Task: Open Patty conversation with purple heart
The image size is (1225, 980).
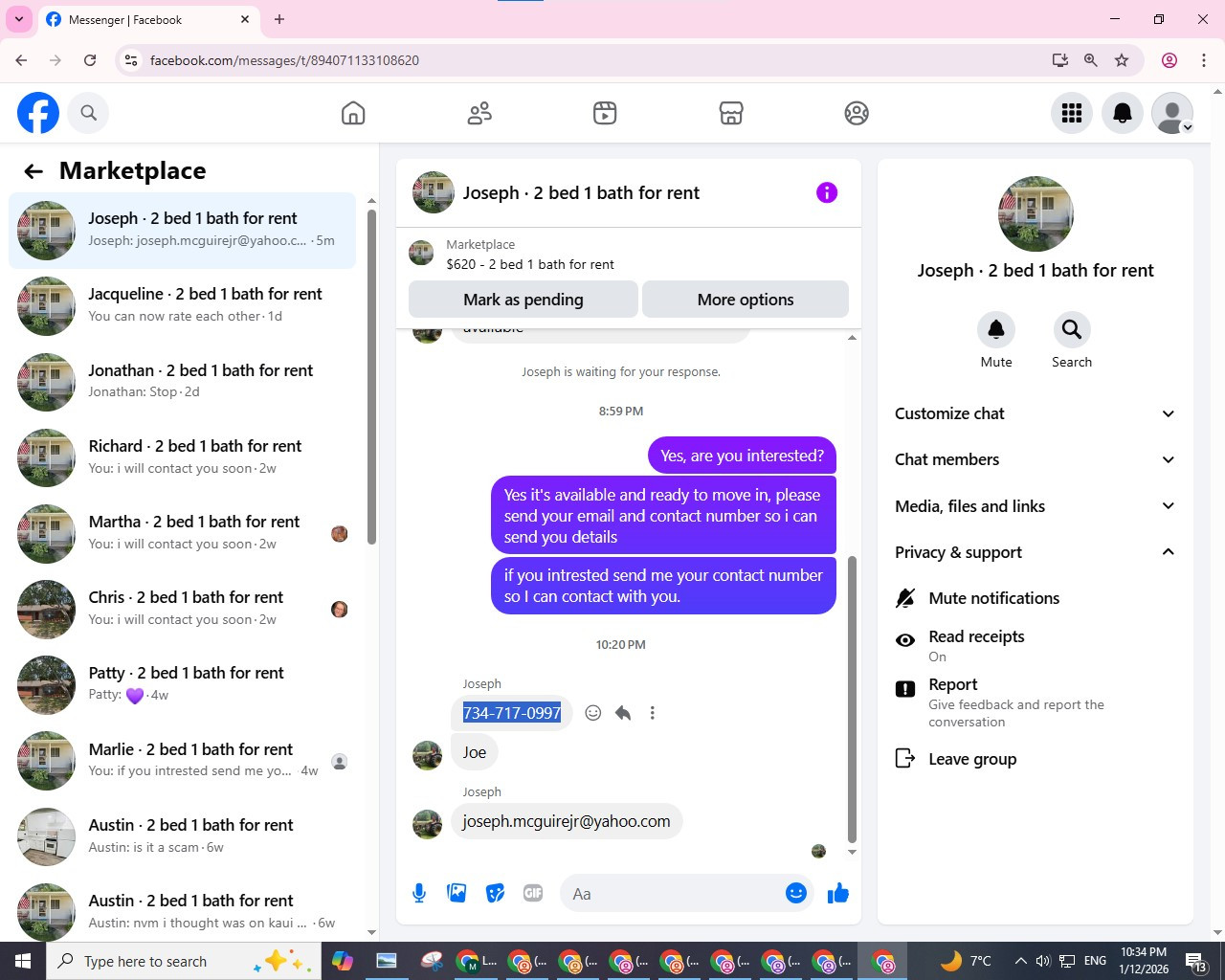Action: tap(182, 684)
